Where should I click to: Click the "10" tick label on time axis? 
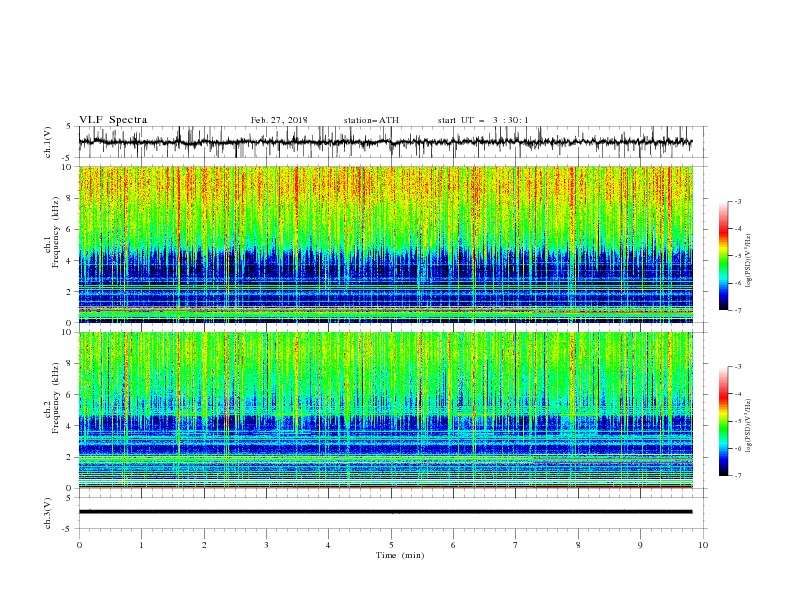click(703, 545)
